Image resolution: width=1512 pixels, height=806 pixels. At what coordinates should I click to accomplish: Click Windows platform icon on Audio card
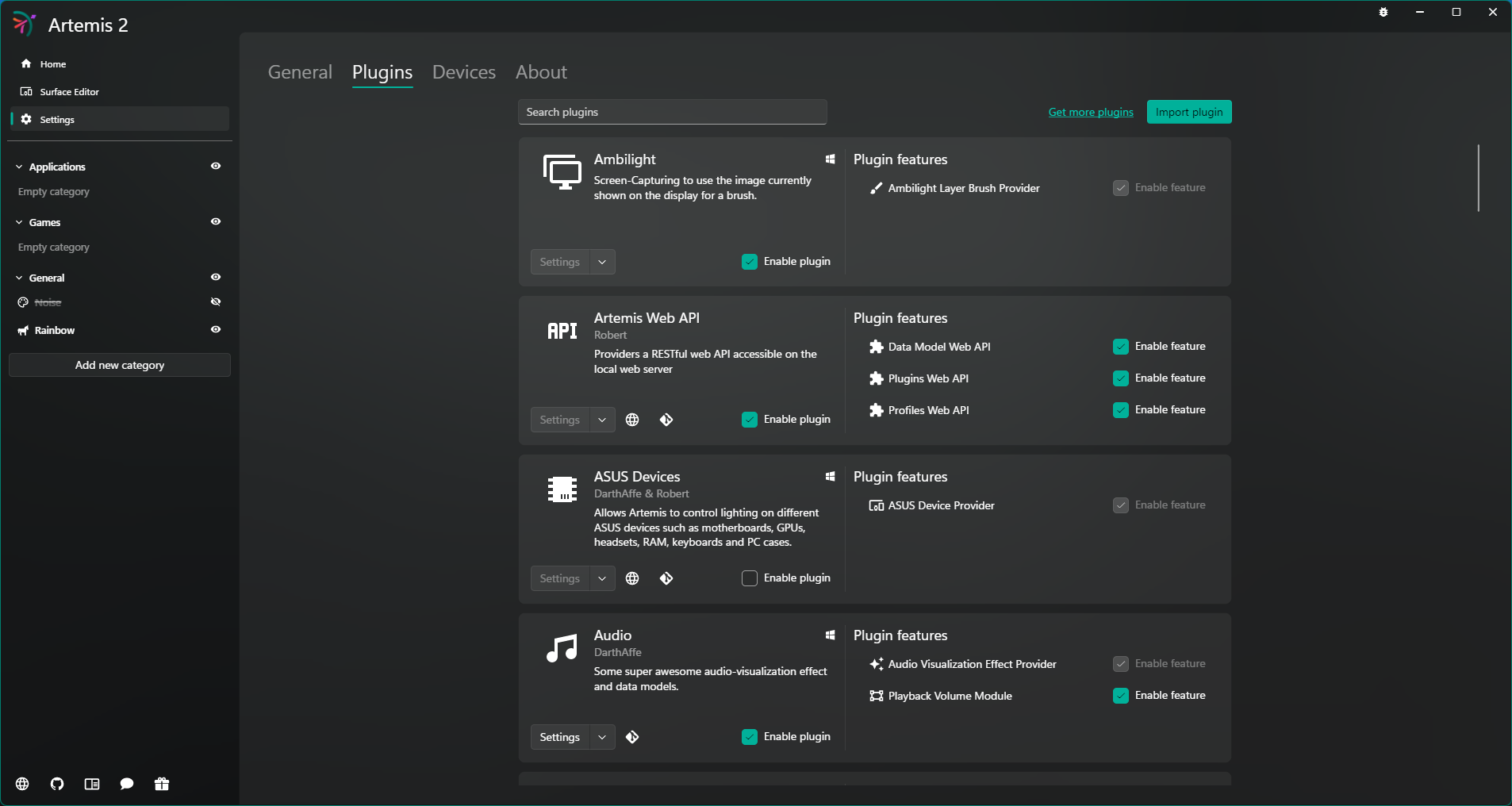tap(830, 635)
